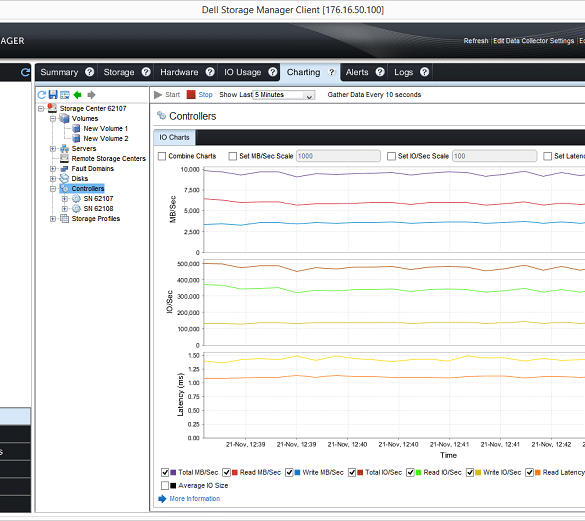
Task: Enable the Combine Charts checkbox
Action: [162, 156]
